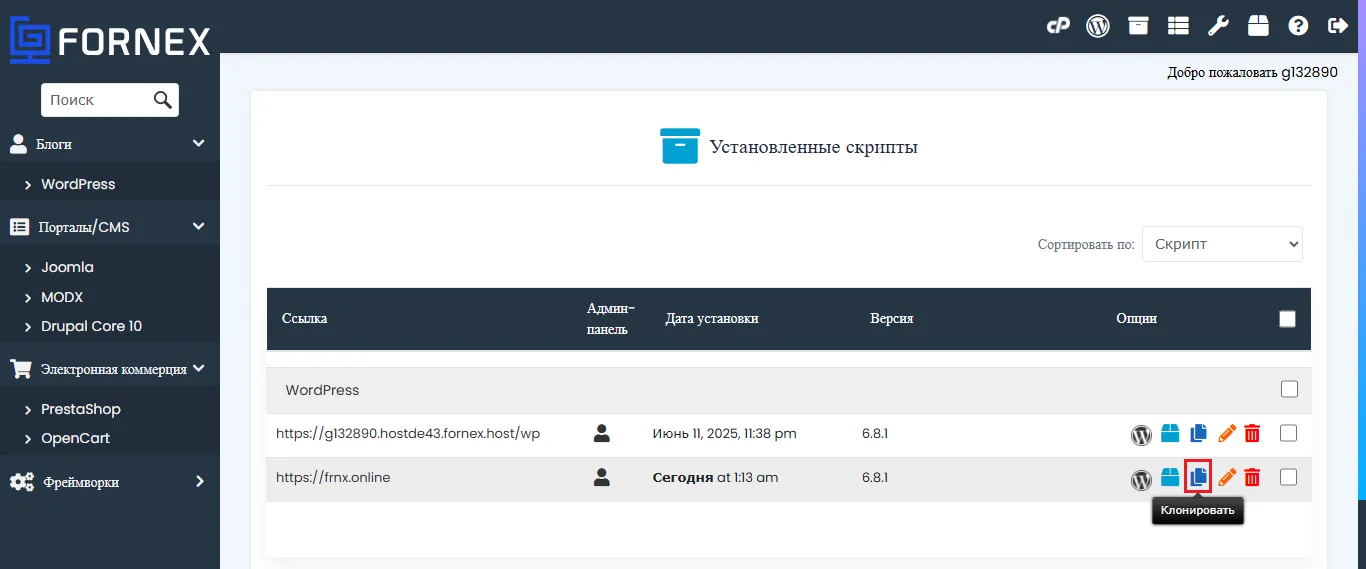Click date Июнь 11, 2025, 11:38 pm
Screen dimensions: 1366x569
pyautogui.click(x=724, y=434)
